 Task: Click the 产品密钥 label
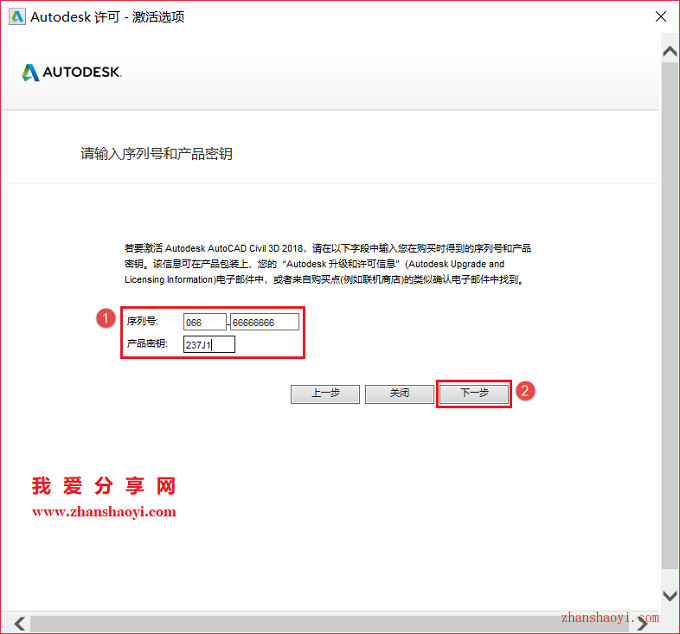[147, 344]
